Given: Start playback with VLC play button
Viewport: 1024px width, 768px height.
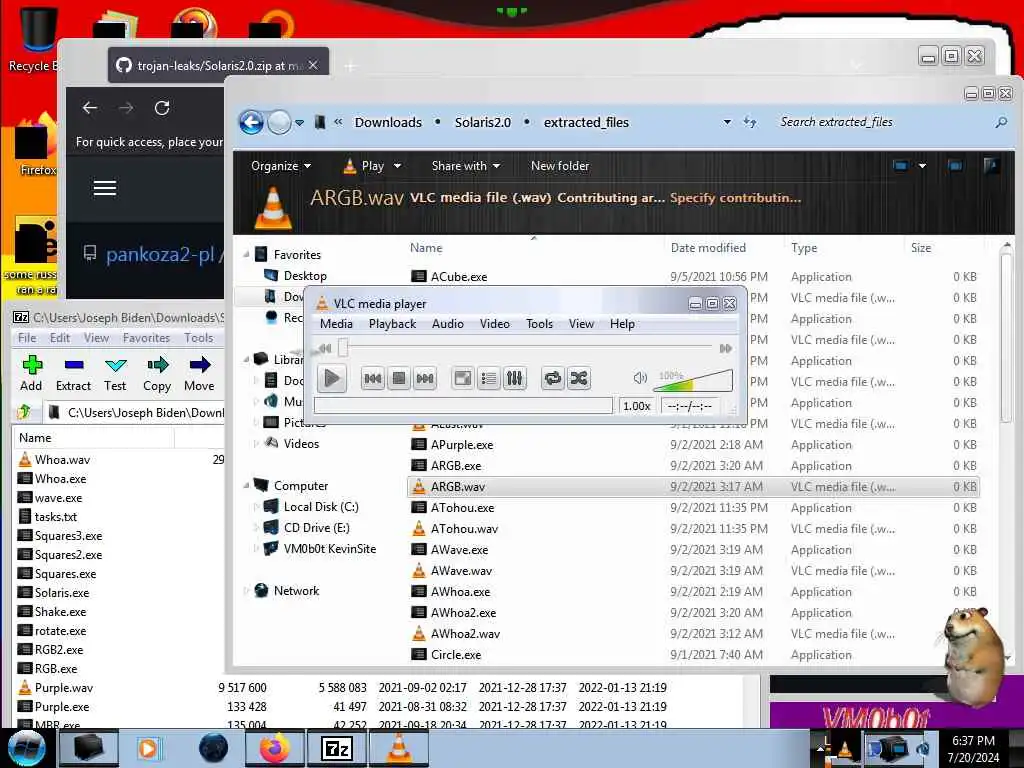Looking at the screenshot, I should pyautogui.click(x=332, y=378).
